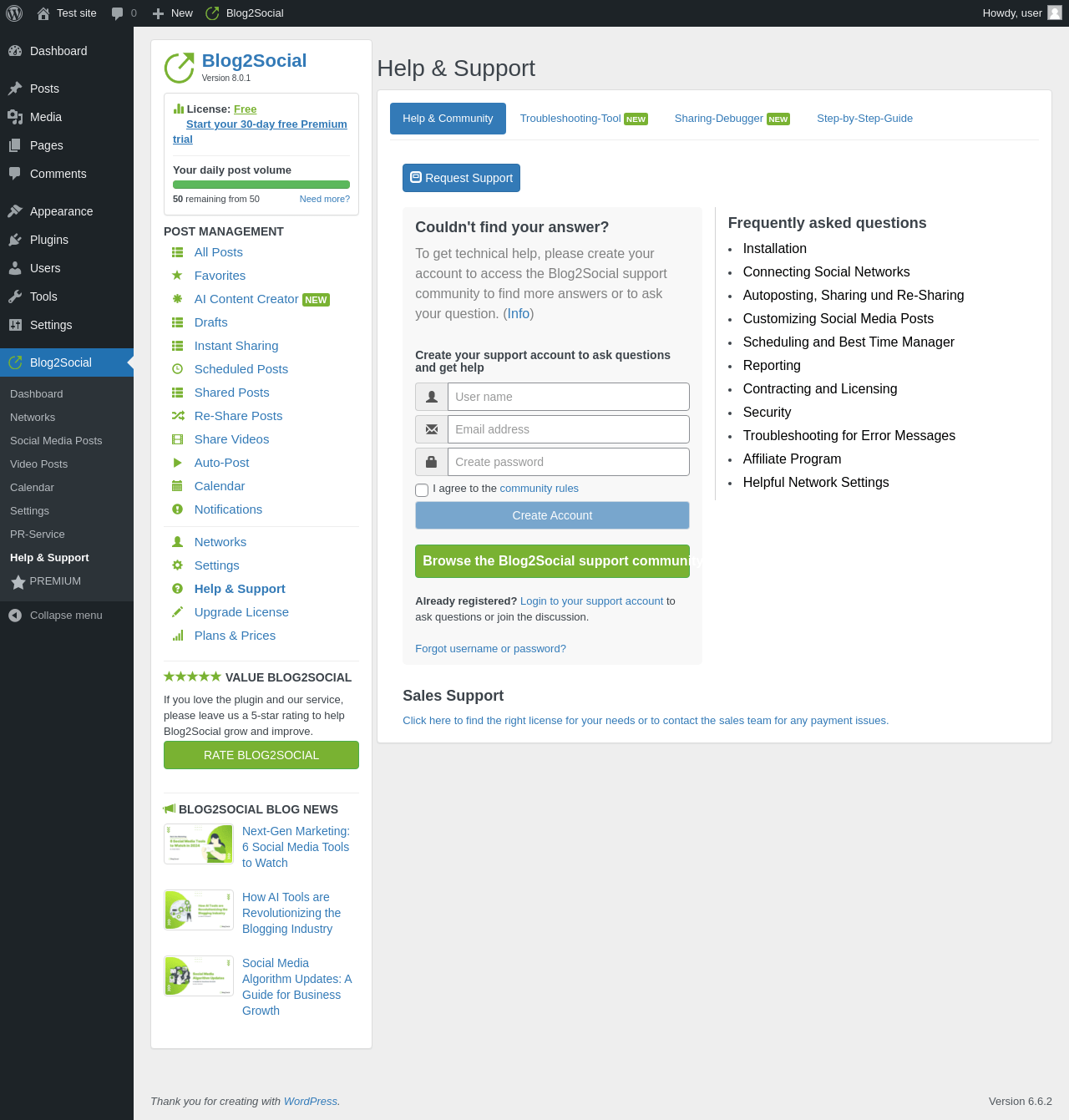Open the Sharing-Debugger tab
Image resolution: width=1069 pixels, height=1120 pixels.
pyautogui.click(x=732, y=119)
